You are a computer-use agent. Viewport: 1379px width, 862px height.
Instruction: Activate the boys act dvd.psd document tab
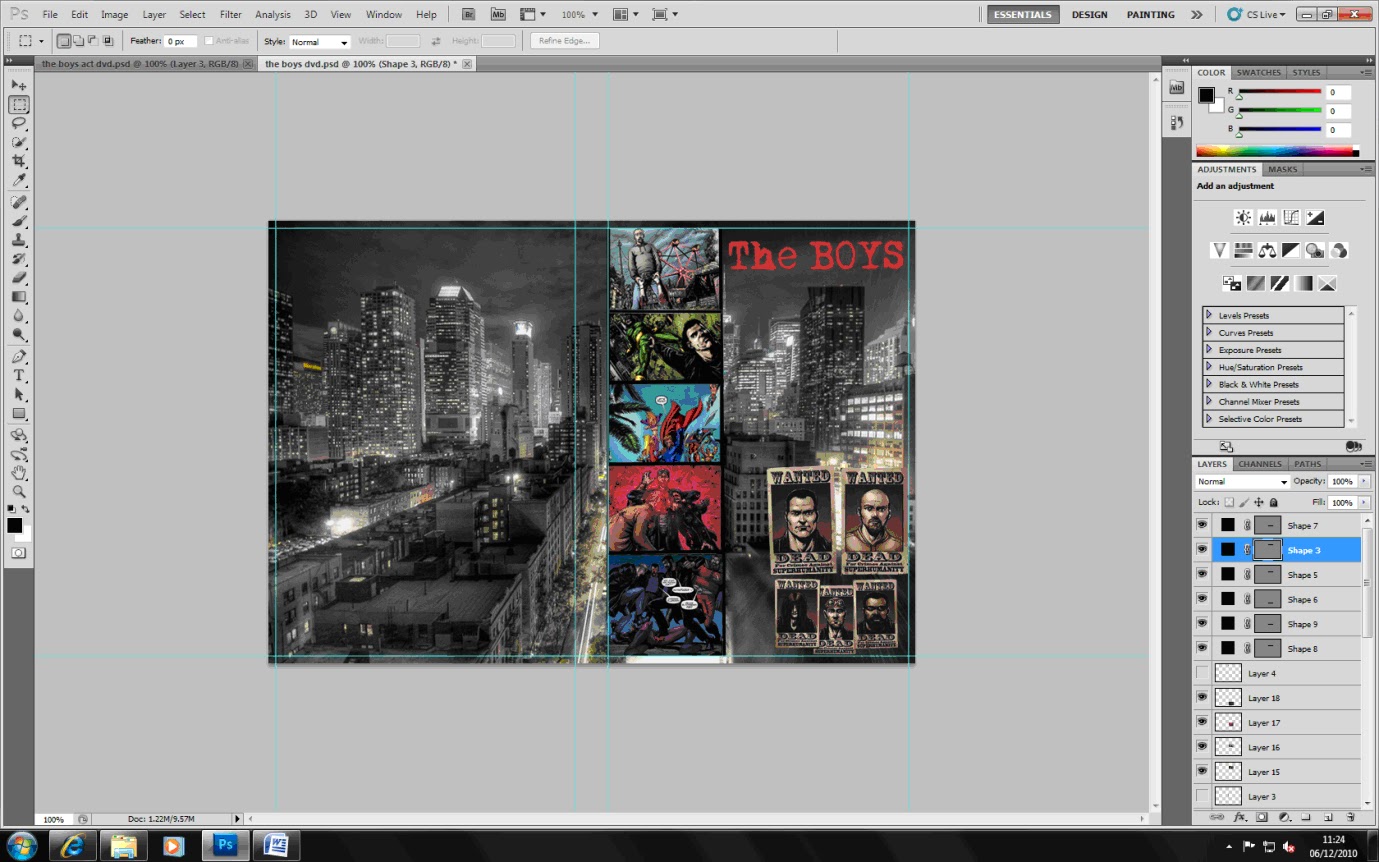click(140, 63)
